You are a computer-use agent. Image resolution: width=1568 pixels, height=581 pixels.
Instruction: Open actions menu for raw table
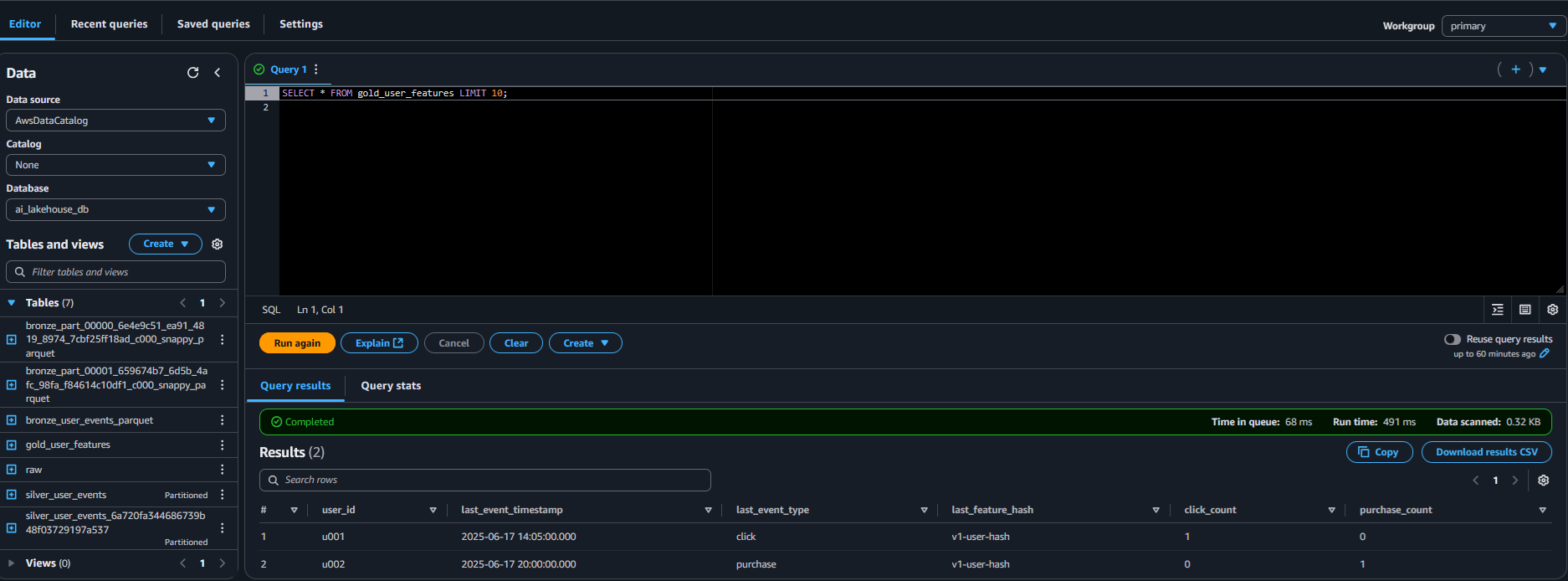point(223,470)
